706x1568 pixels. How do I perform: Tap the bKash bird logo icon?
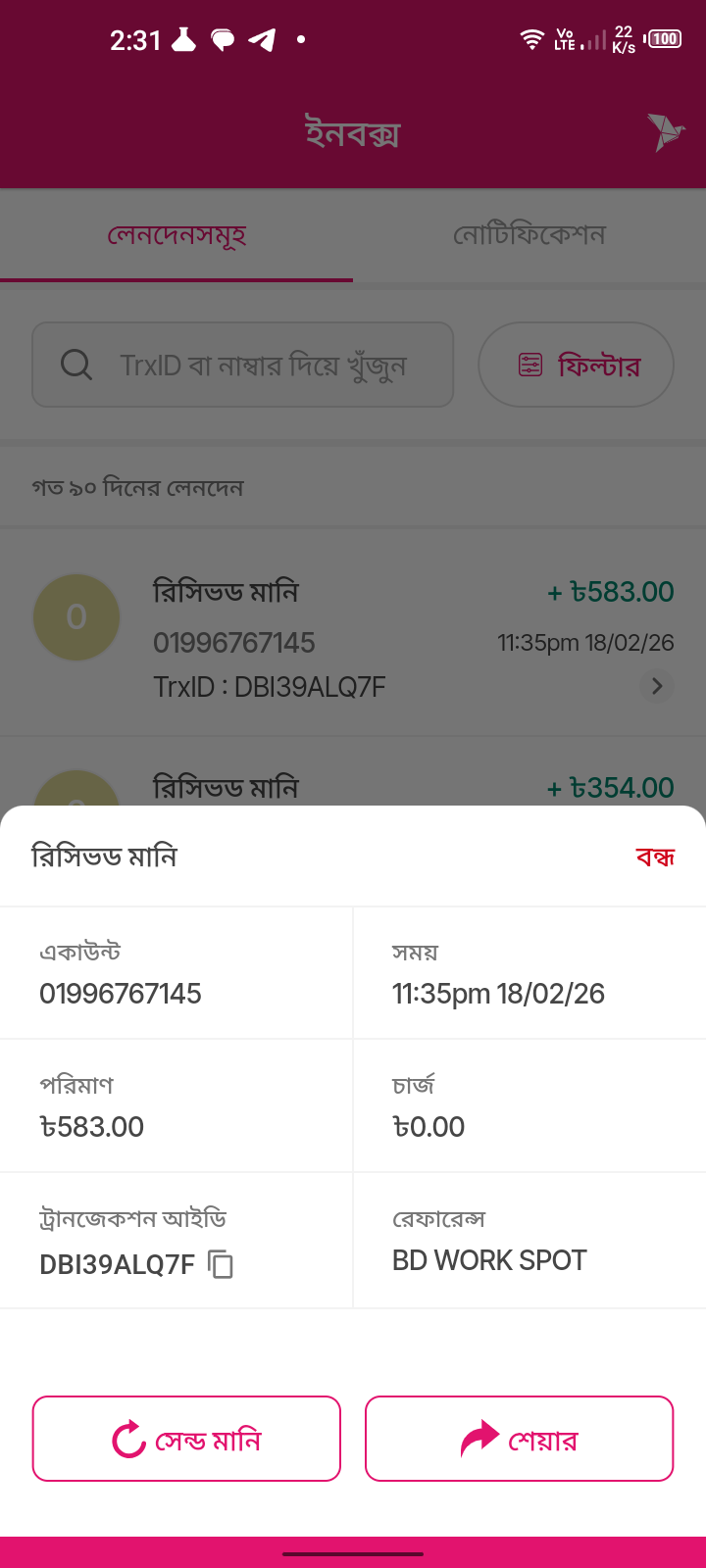coord(665,132)
